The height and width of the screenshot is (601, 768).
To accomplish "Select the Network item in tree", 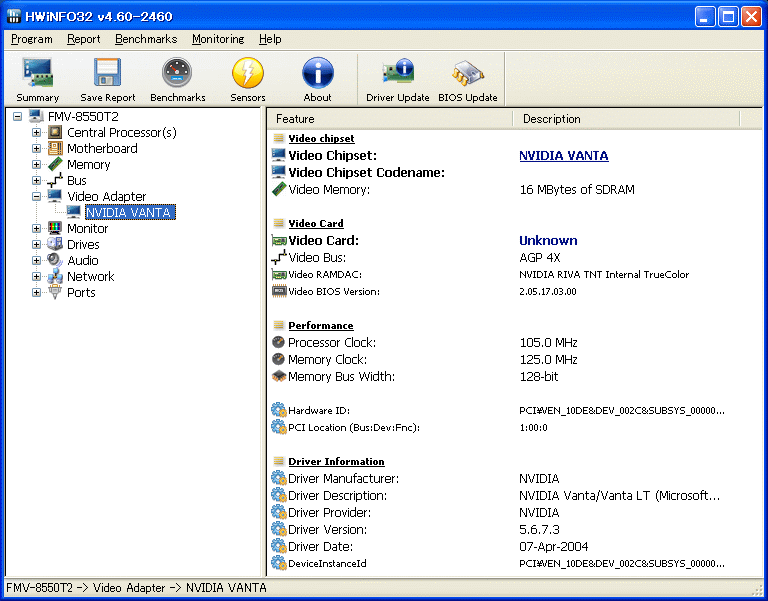I will (x=90, y=277).
